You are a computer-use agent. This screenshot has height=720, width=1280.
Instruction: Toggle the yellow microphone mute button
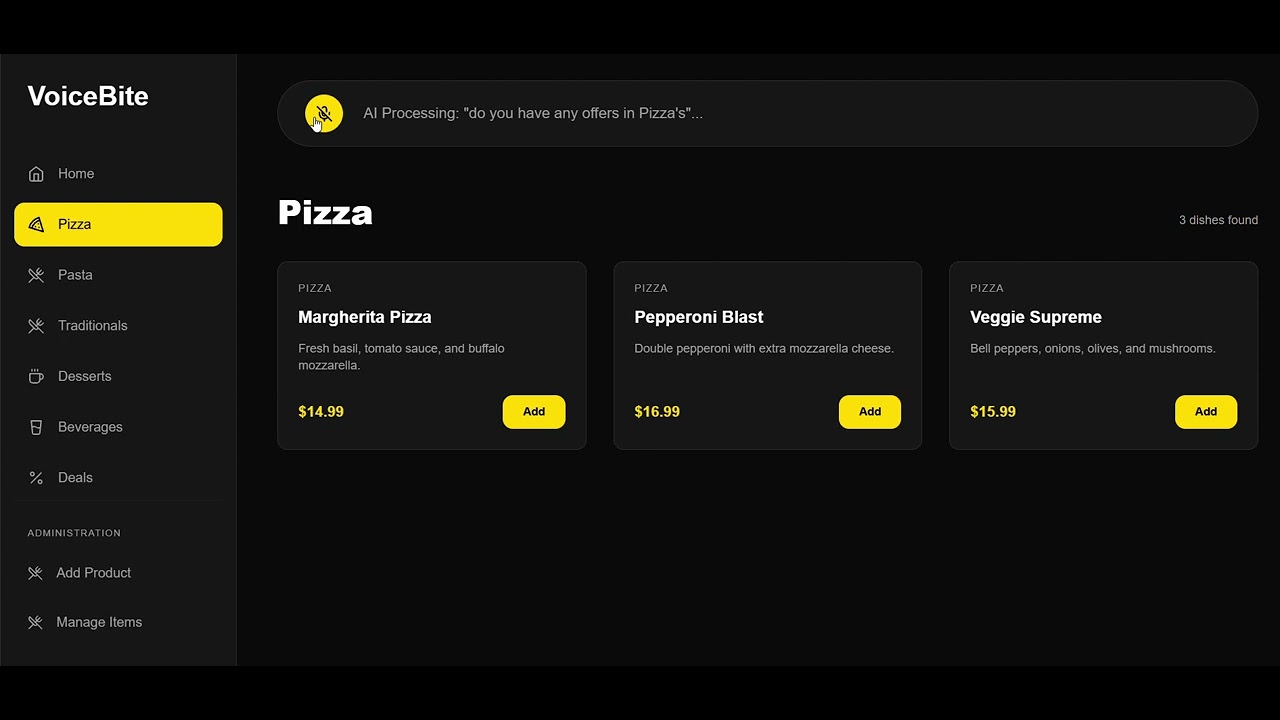point(324,113)
